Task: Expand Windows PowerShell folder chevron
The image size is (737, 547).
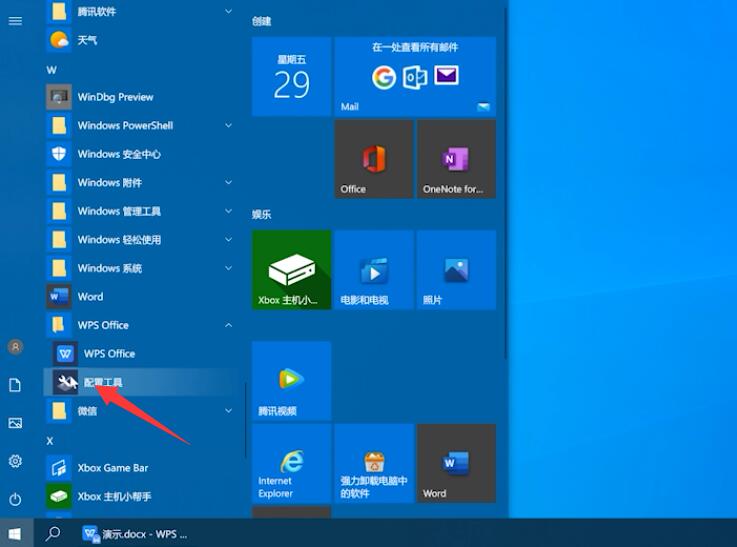Action: coord(228,125)
